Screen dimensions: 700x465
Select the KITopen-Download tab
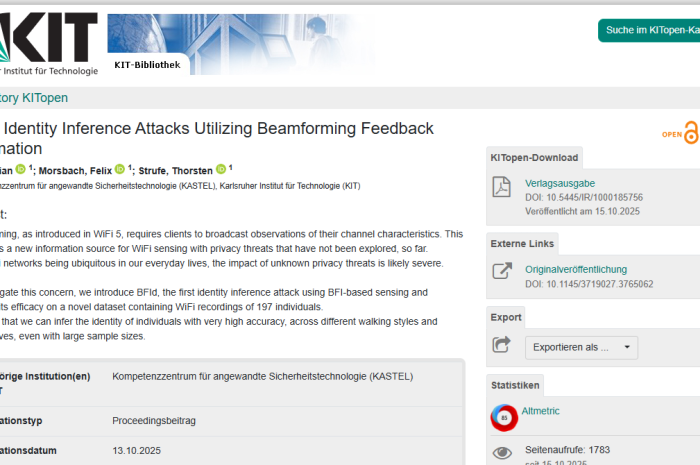533,158
